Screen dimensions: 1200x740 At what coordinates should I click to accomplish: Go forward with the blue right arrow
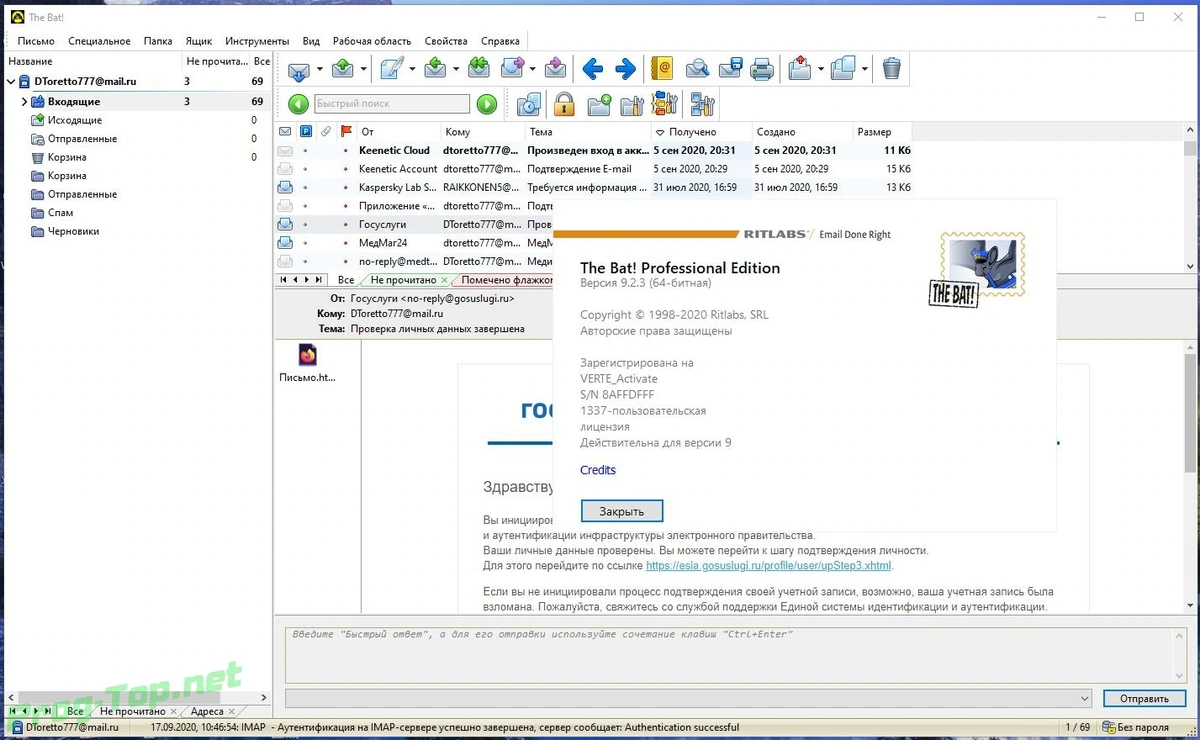(x=625, y=69)
